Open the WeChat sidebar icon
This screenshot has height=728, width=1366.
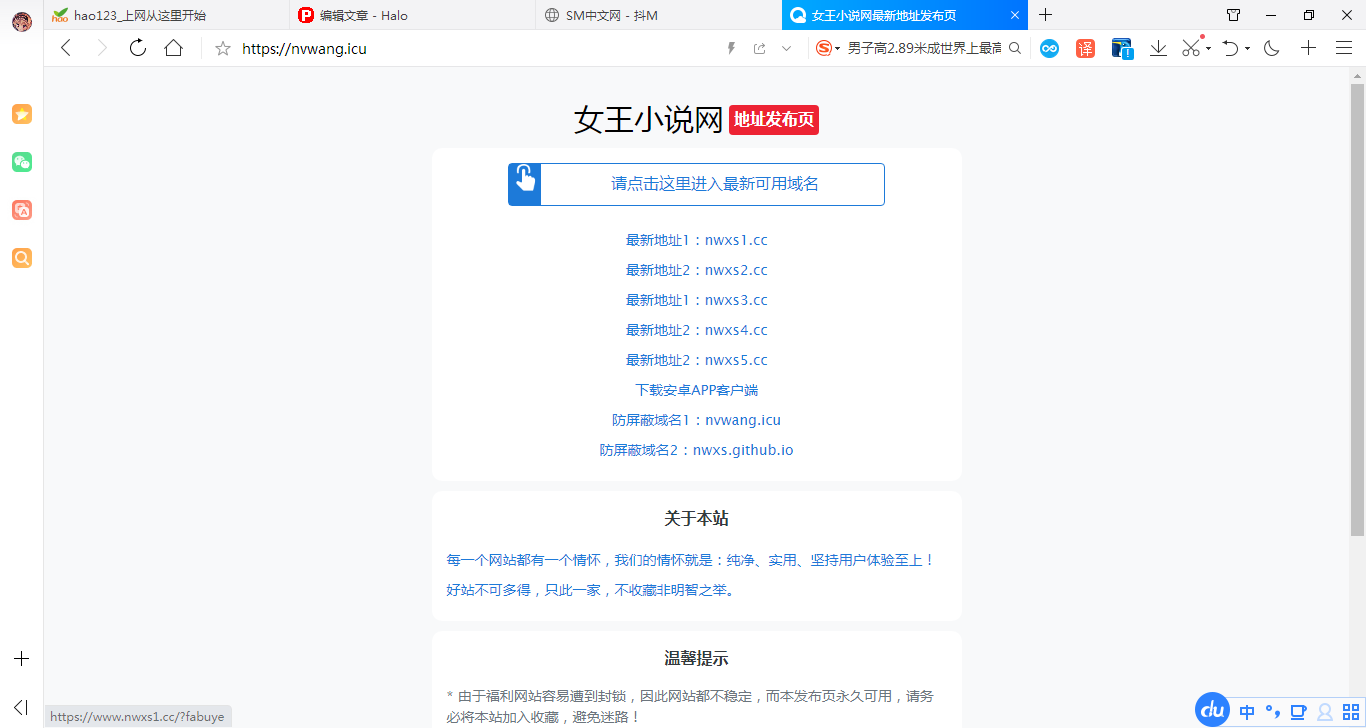click(x=22, y=162)
